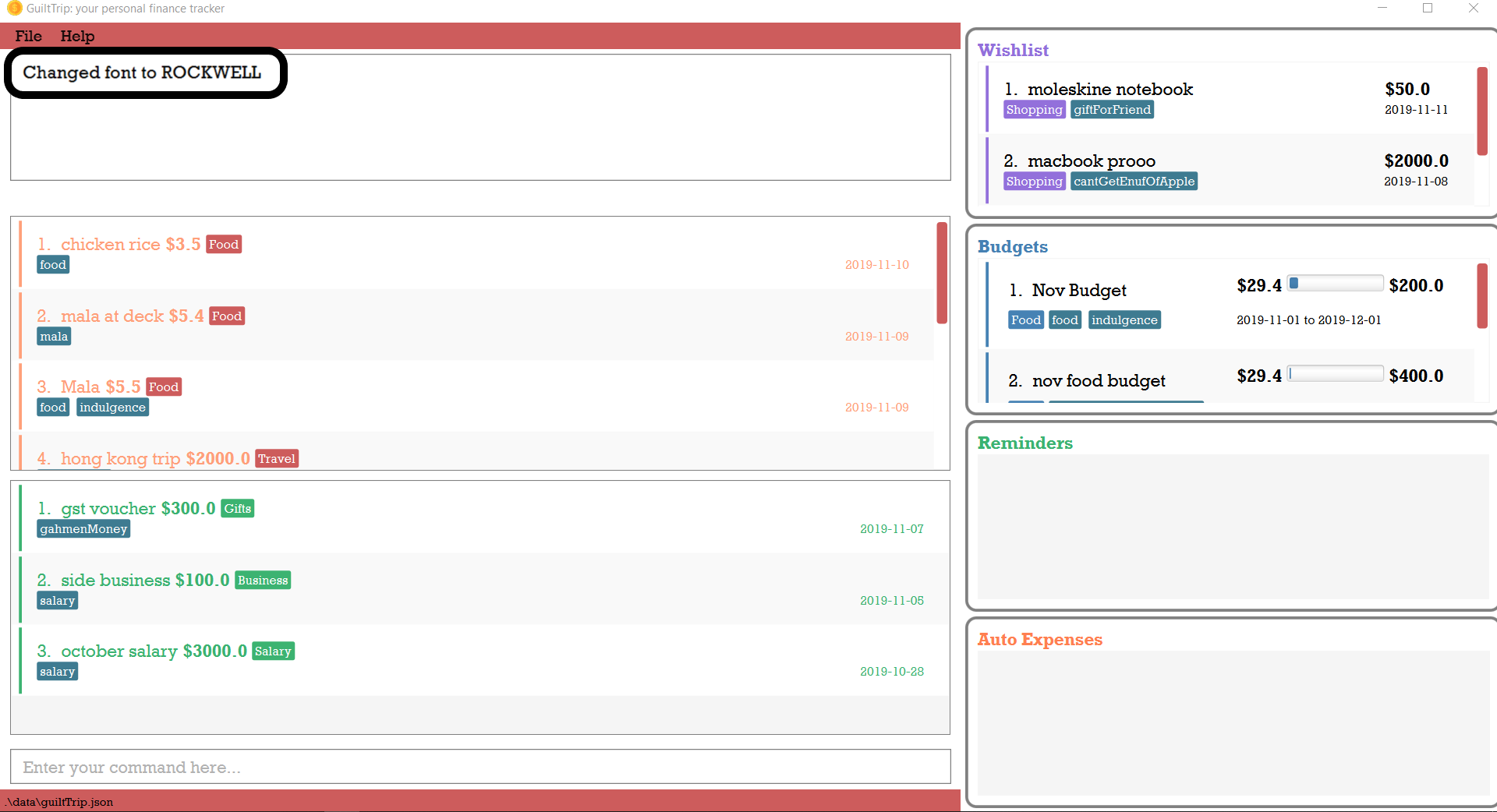Click the Reminders panel heading
This screenshot has width=1497, height=812.
click(x=1025, y=443)
